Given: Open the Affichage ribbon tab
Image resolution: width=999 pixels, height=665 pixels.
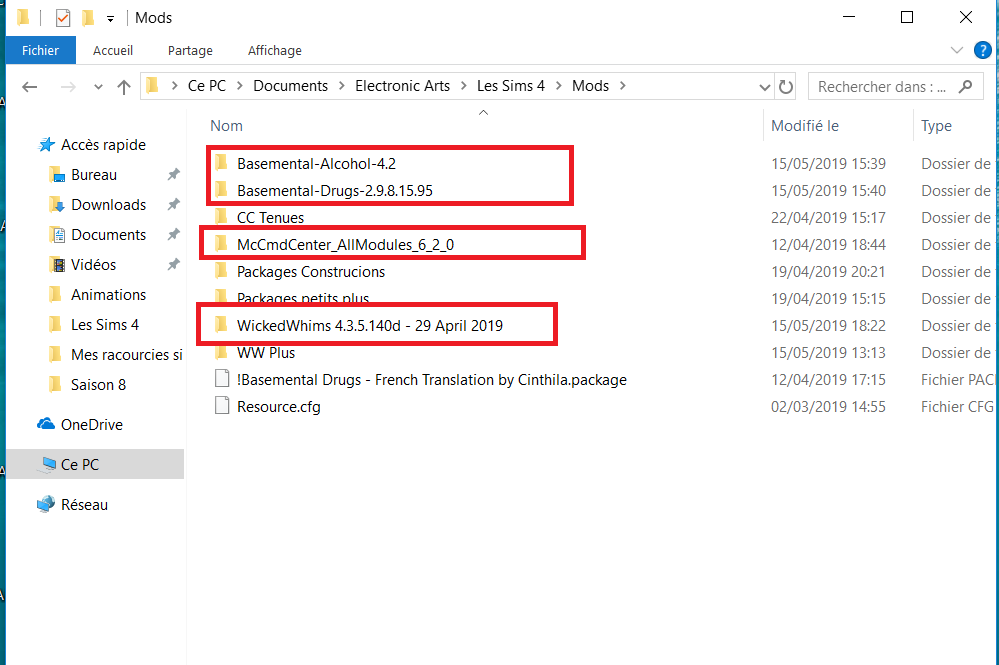Looking at the screenshot, I should [x=275, y=50].
